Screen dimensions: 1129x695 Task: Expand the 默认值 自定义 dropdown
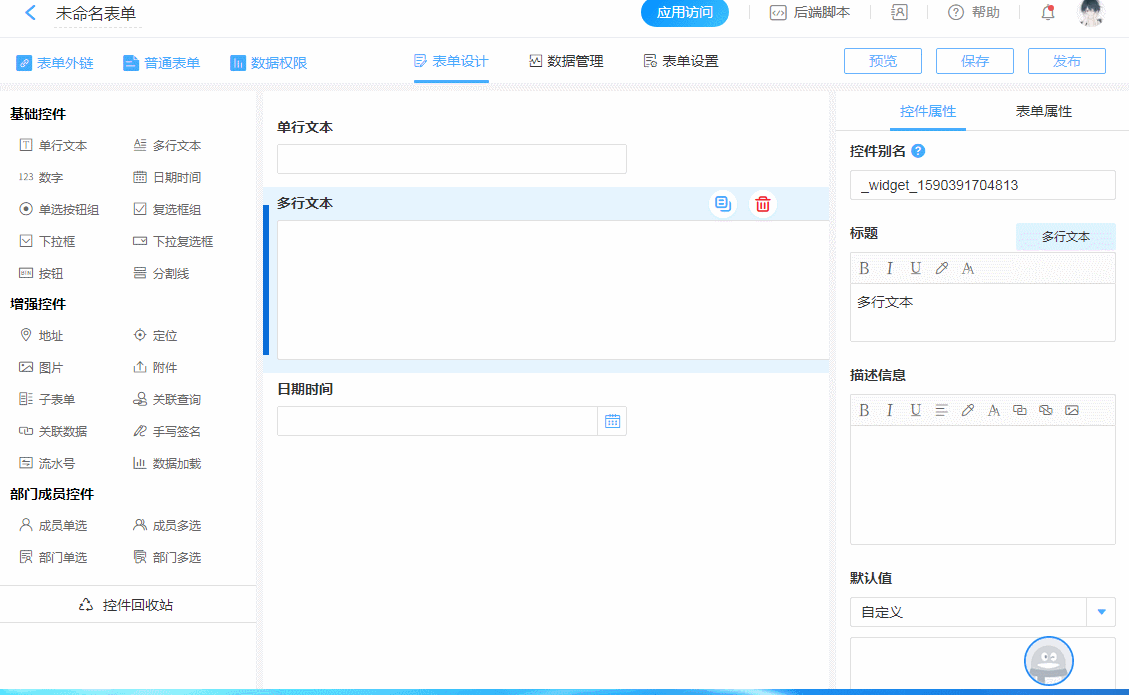point(1101,612)
